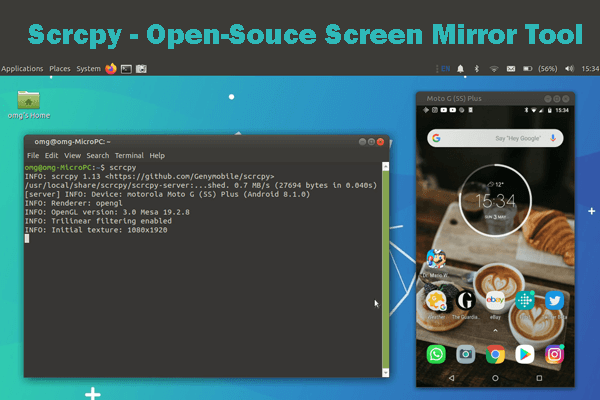Click the terminal scrollbar down arrow
Viewport: 600px width, 400px height.
tap(386, 372)
